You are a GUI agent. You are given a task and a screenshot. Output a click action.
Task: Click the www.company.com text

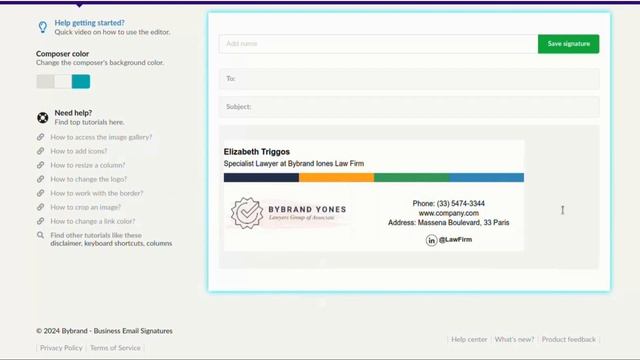(x=449, y=213)
